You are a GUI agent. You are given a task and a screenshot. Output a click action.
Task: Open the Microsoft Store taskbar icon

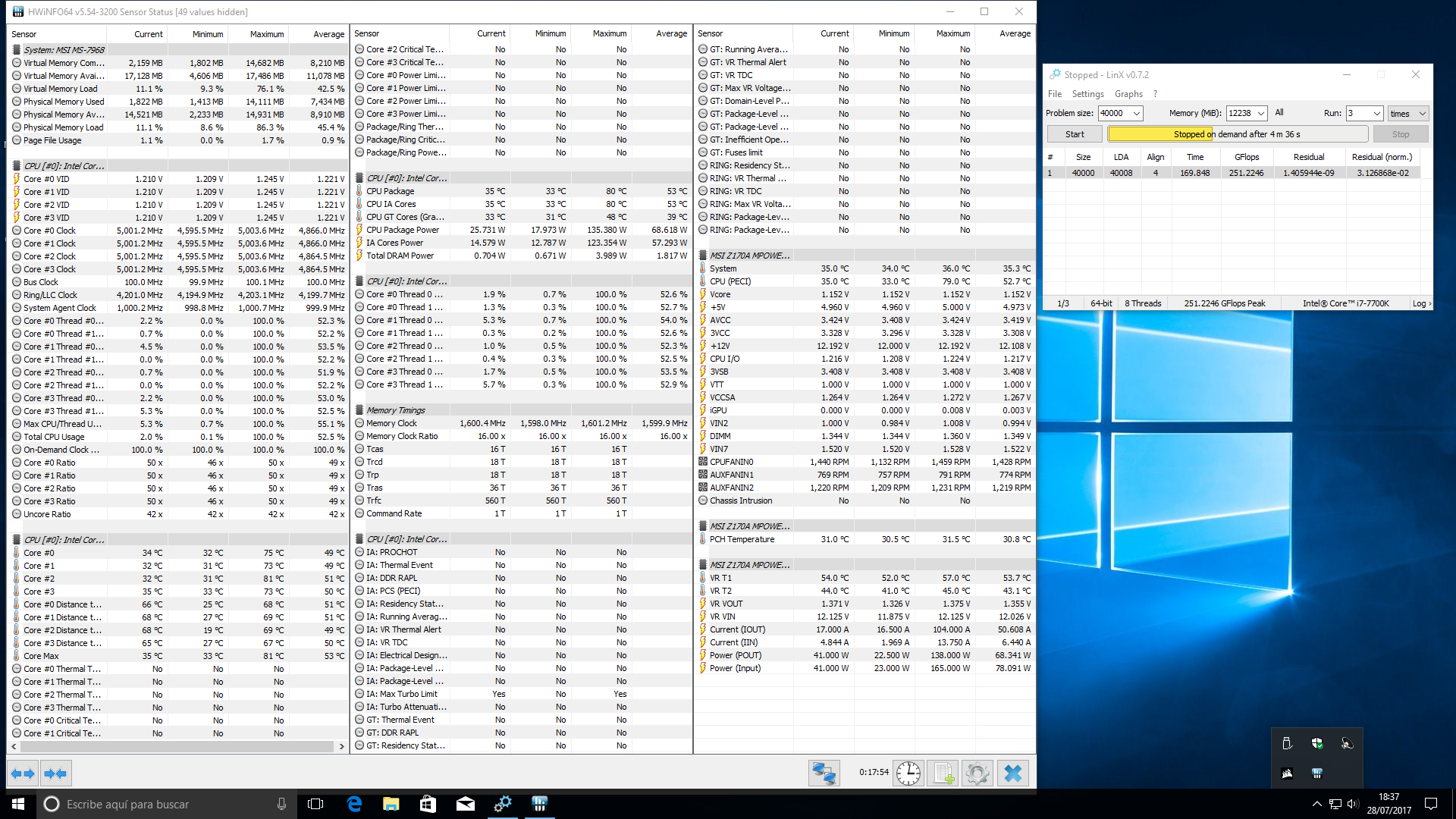point(428,804)
